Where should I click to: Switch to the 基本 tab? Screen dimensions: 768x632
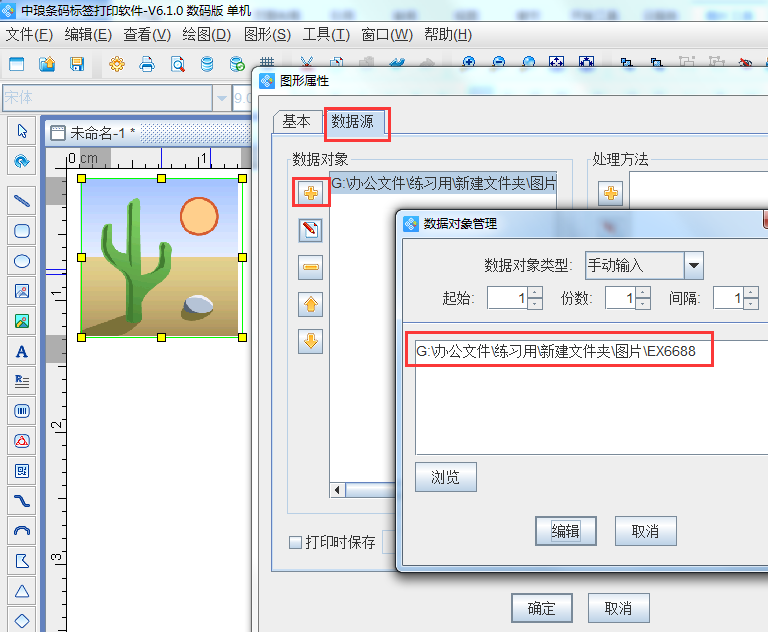[x=296, y=121]
